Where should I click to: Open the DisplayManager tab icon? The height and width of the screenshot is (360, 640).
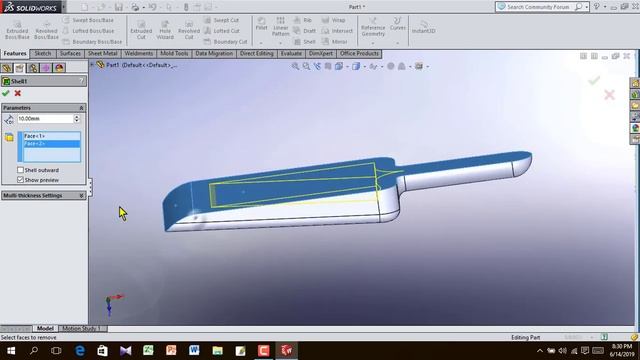pyautogui.click(x=59, y=68)
